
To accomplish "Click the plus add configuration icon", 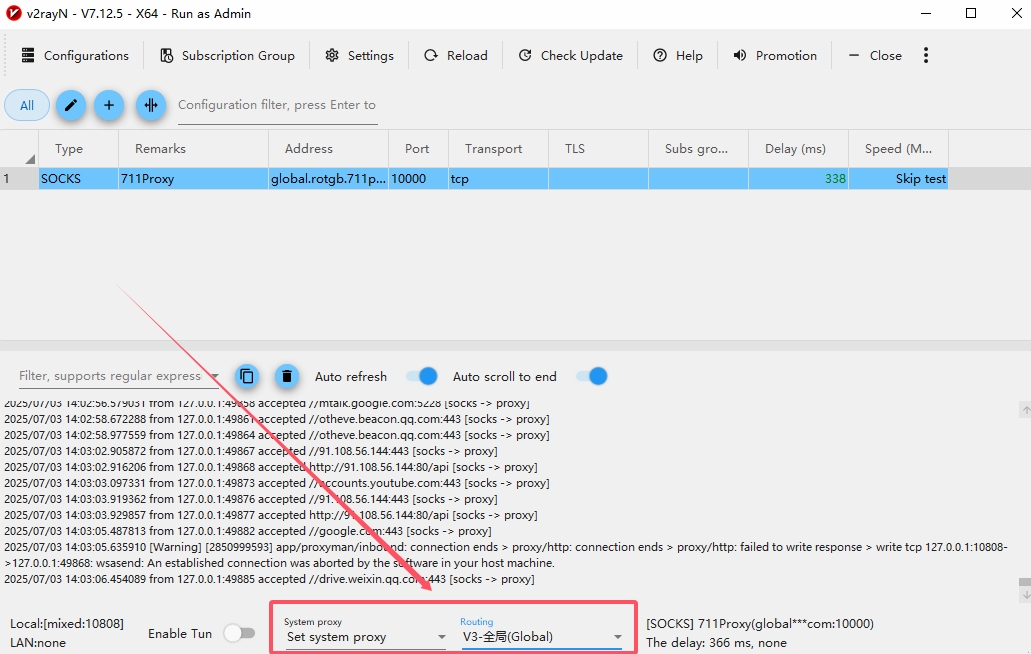I will (x=109, y=105).
